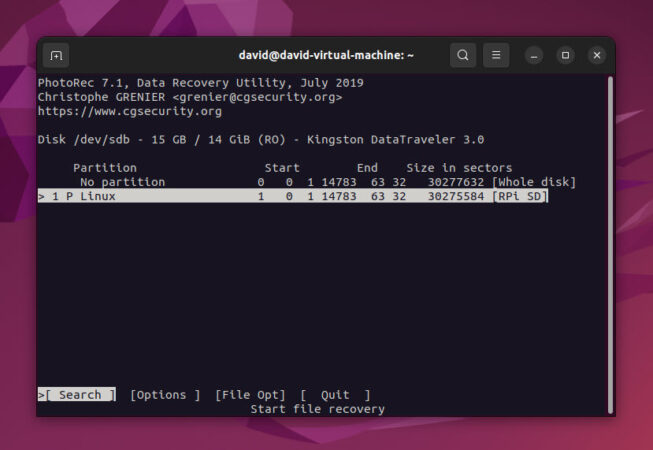The width and height of the screenshot is (653, 450).
Task: Select the File Opt menu entry
Action: click(250, 395)
